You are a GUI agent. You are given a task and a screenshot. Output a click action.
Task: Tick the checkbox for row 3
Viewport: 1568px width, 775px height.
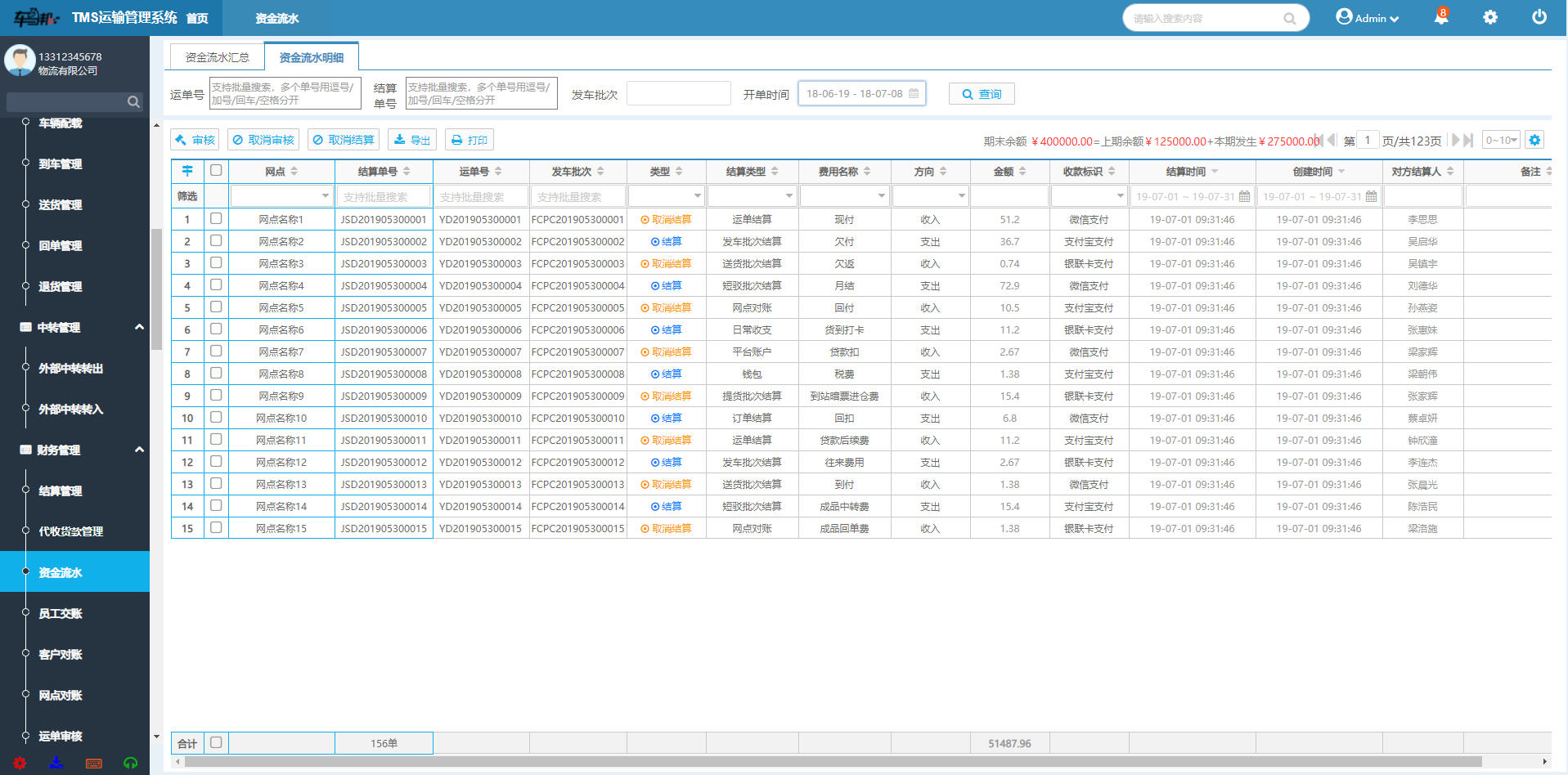pyautogui.click(x=216, y=263)
